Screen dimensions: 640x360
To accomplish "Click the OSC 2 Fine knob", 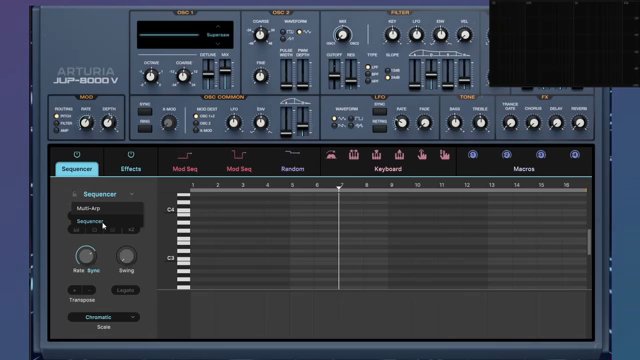I will tap(261, 76).
